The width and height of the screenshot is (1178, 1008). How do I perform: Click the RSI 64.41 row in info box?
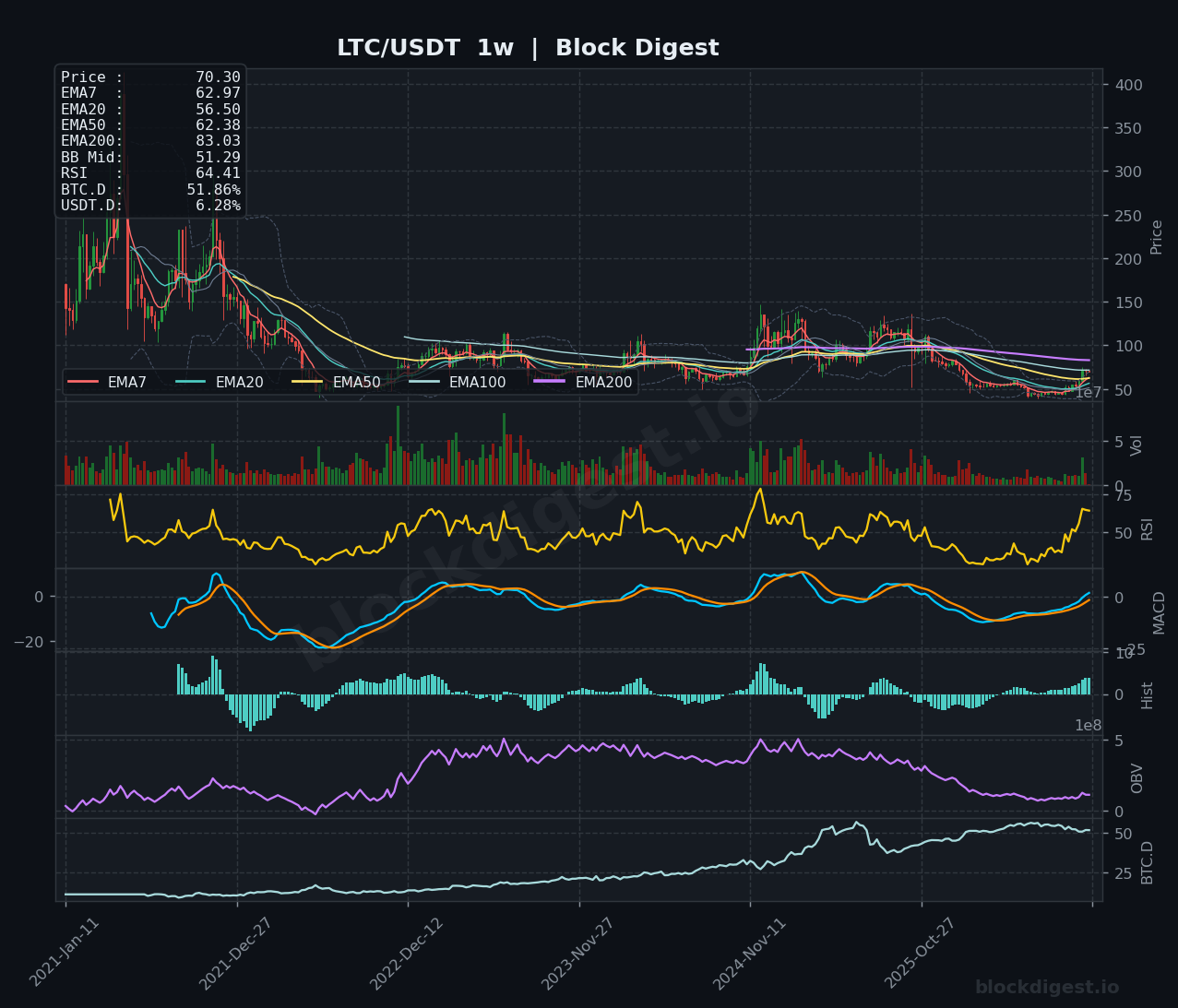tap(150, 173)
